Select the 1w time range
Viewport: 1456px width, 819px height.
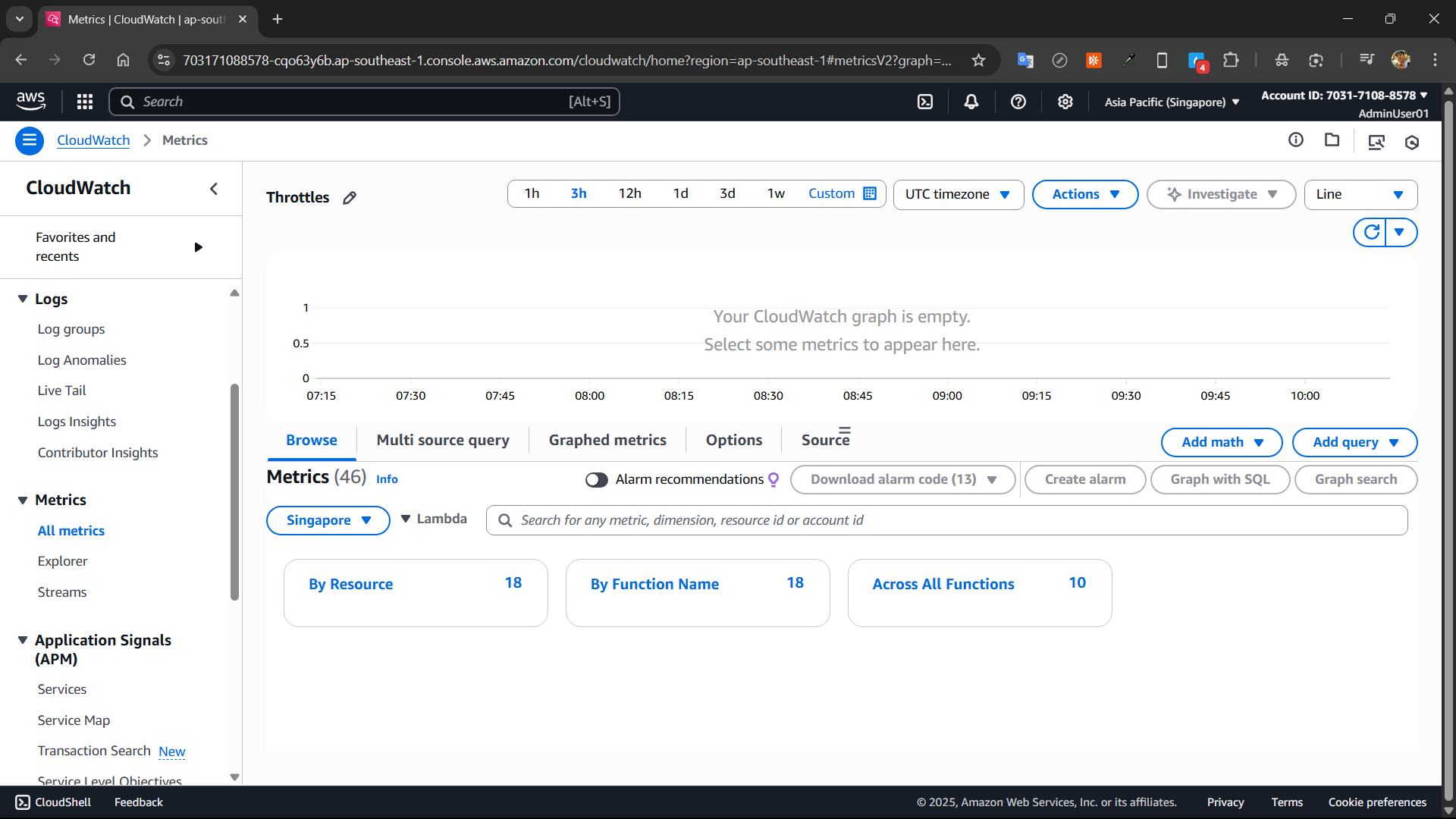[x=776, y=193]
